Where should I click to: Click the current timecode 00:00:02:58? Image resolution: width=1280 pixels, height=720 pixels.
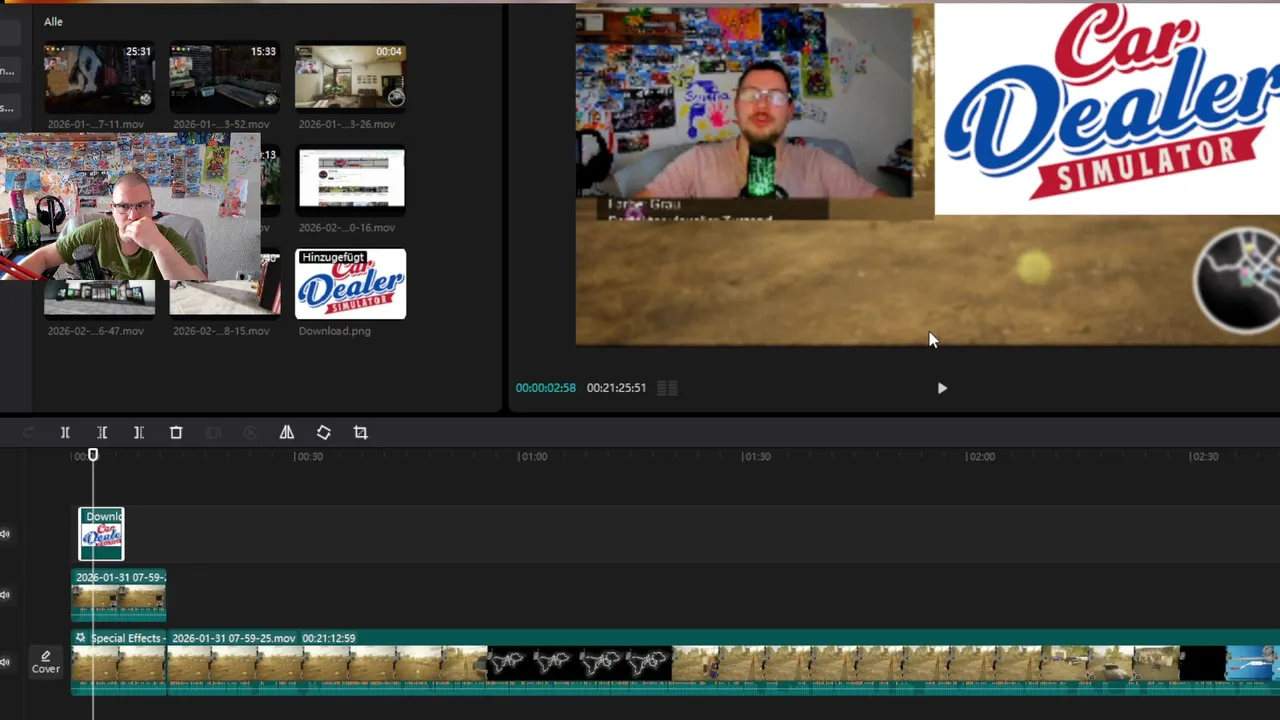click(545, 388)
